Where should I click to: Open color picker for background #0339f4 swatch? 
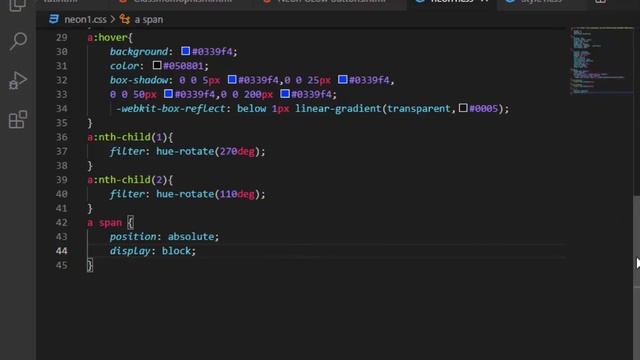coord(185,51)
